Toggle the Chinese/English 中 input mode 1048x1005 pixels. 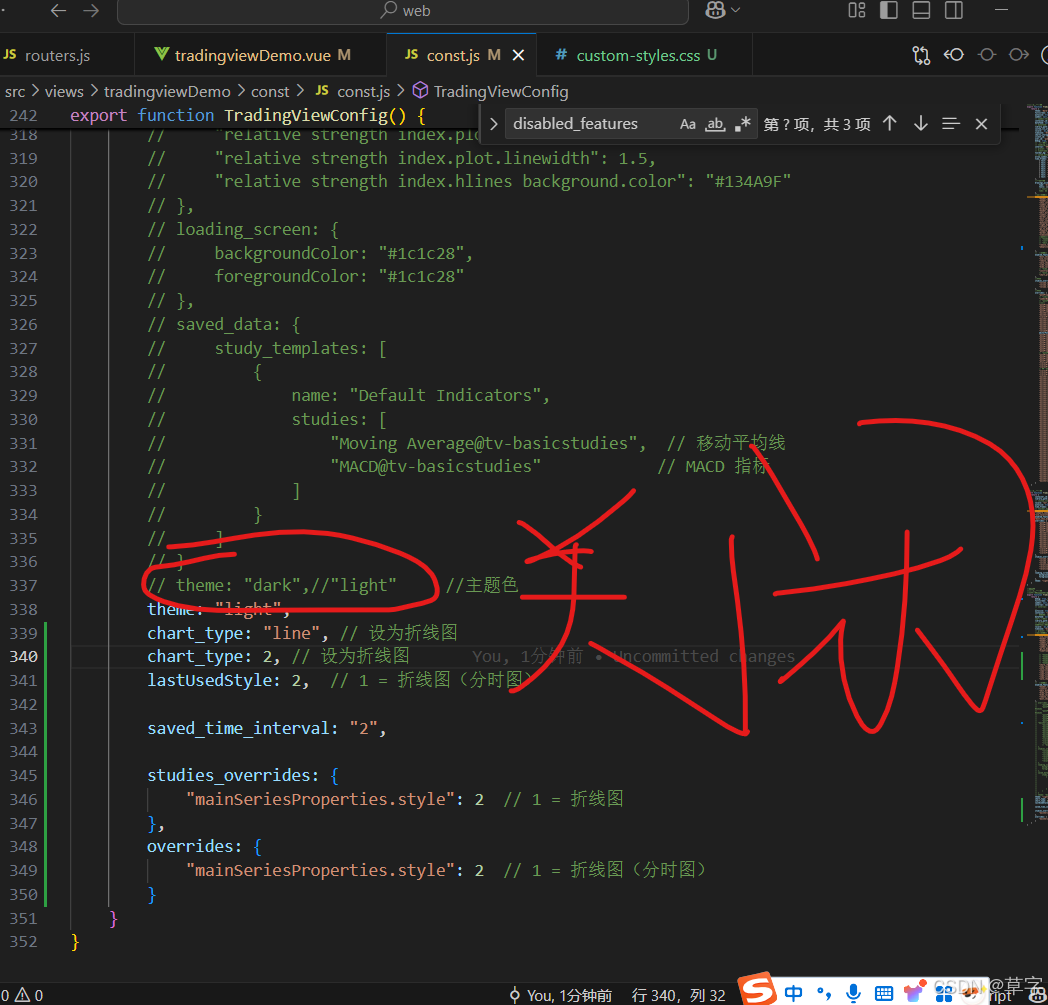pos(793,994)
